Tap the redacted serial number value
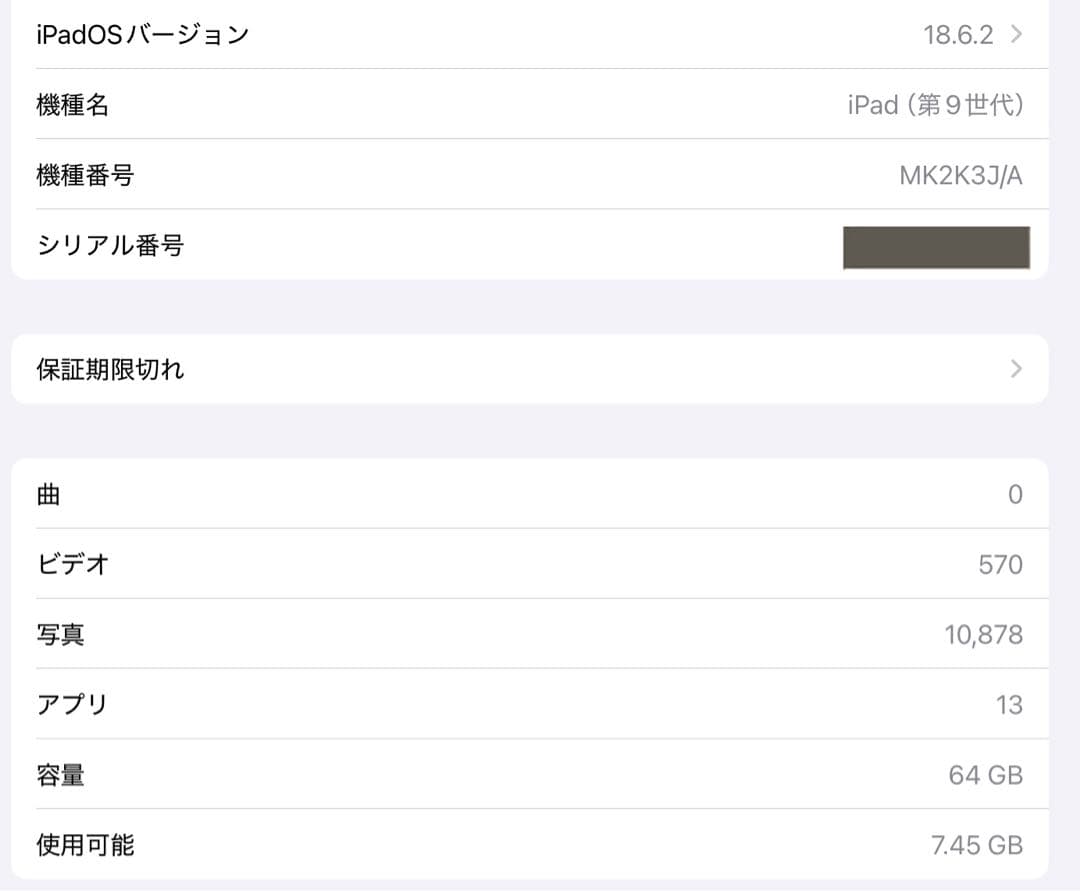The width and height of the screenshot is (1080, 891). click(x=936, y=246)
